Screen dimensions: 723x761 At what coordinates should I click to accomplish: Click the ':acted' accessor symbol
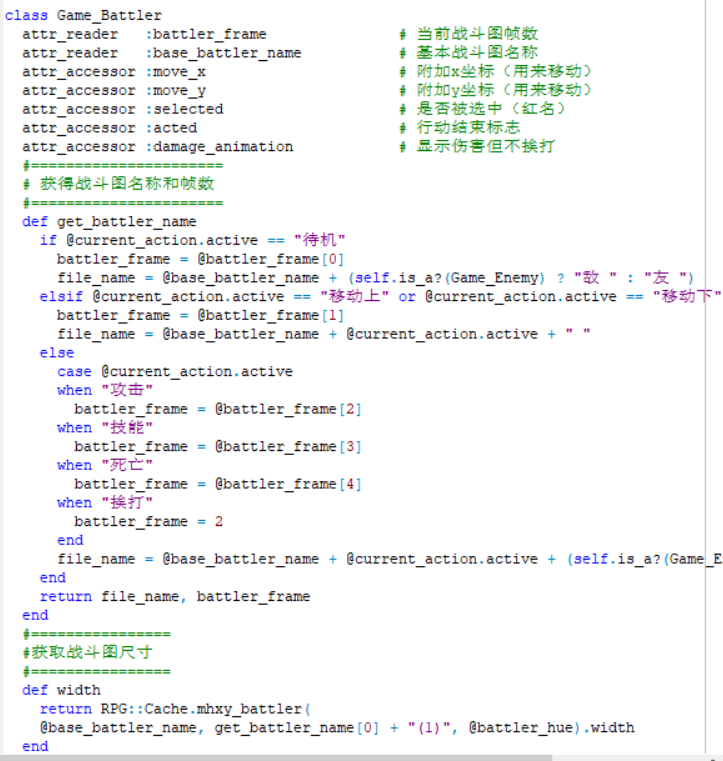tap(171, 128)
